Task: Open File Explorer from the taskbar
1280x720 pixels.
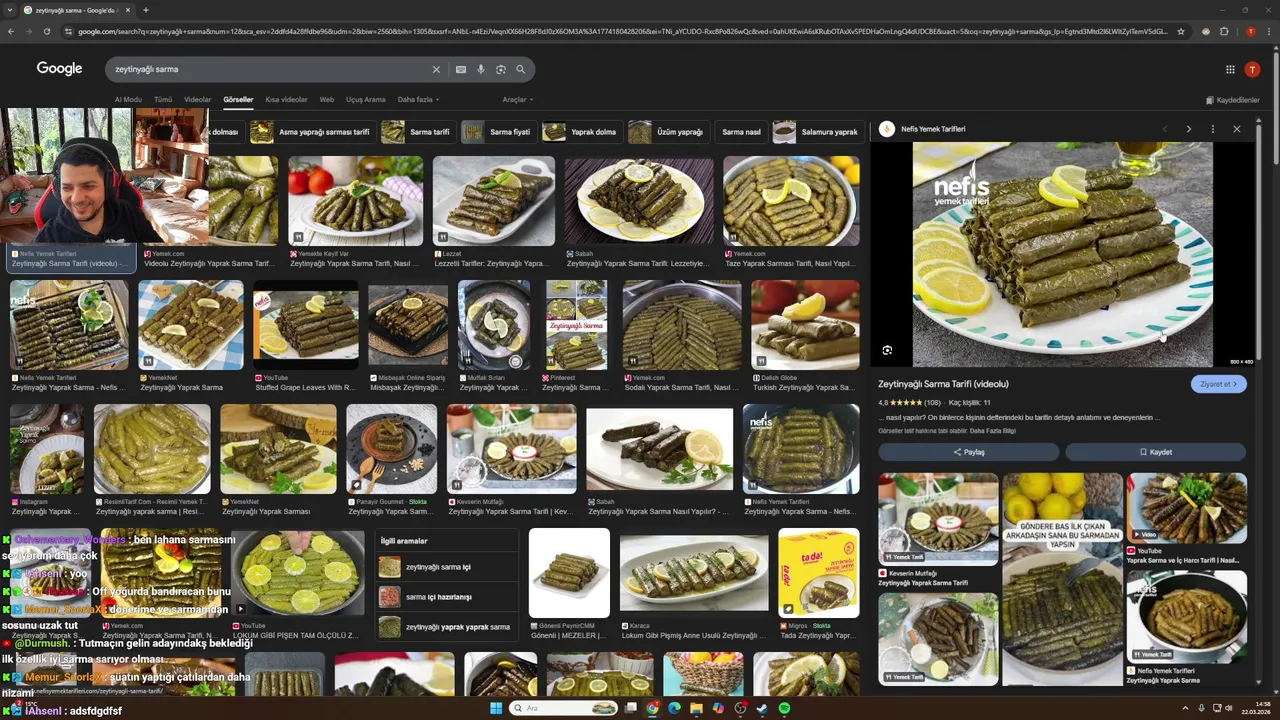Action: coord(696,708)
